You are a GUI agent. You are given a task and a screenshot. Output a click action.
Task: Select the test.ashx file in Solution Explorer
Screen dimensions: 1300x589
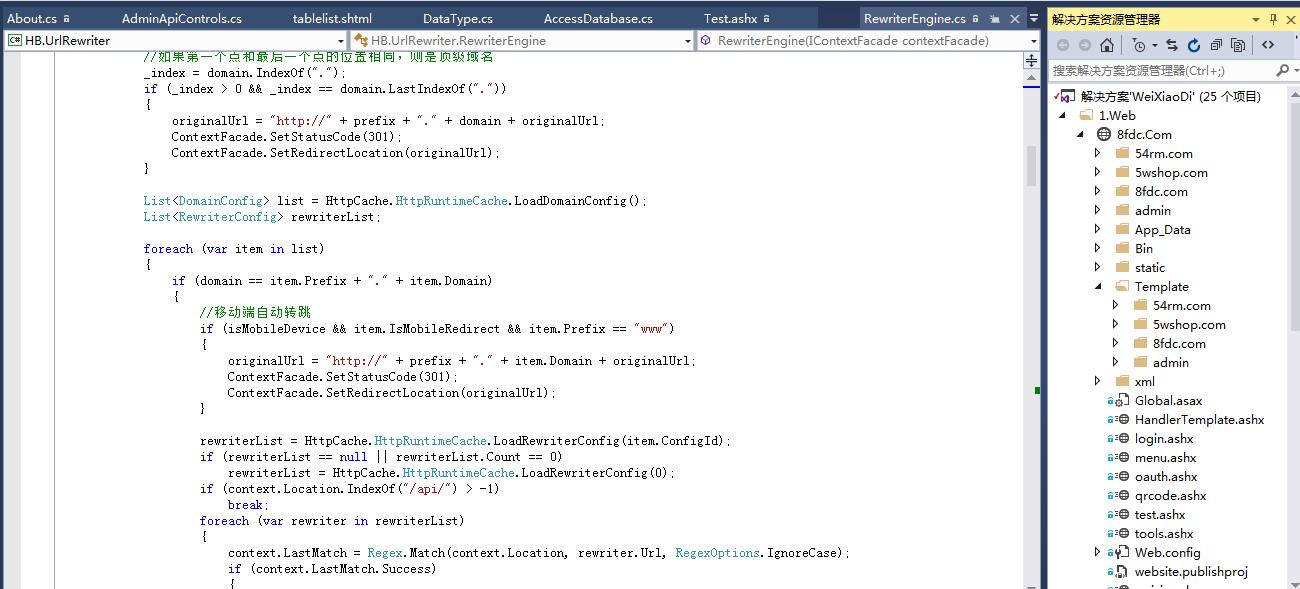point(1160,514)
